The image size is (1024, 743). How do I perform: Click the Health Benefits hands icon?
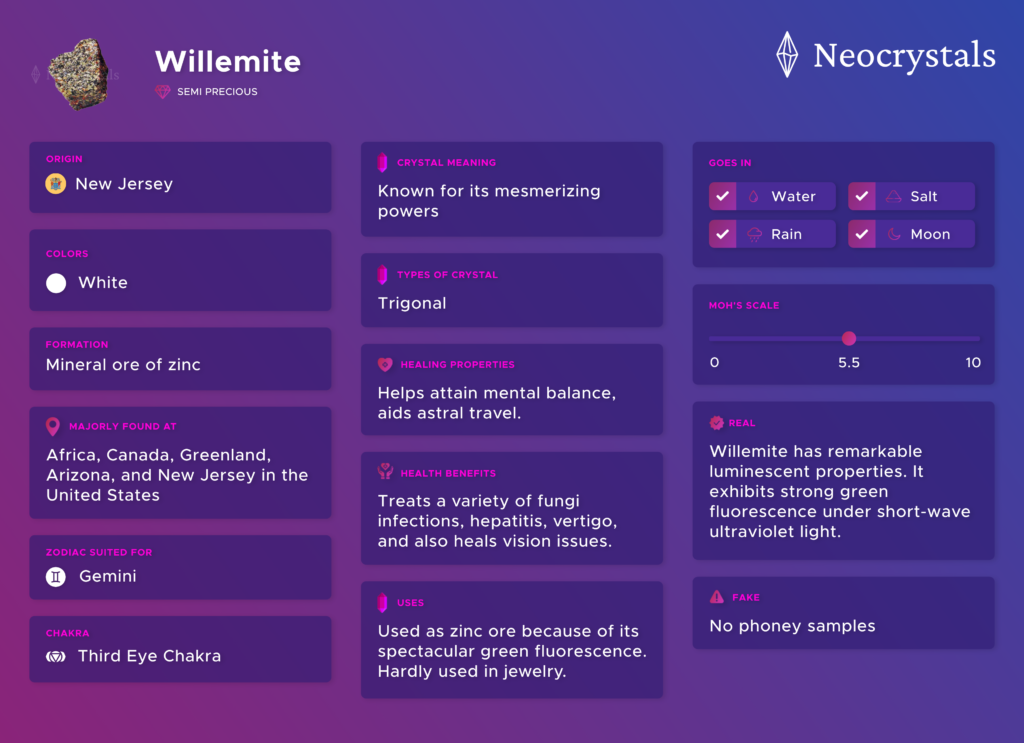click(x=385, y=471)
